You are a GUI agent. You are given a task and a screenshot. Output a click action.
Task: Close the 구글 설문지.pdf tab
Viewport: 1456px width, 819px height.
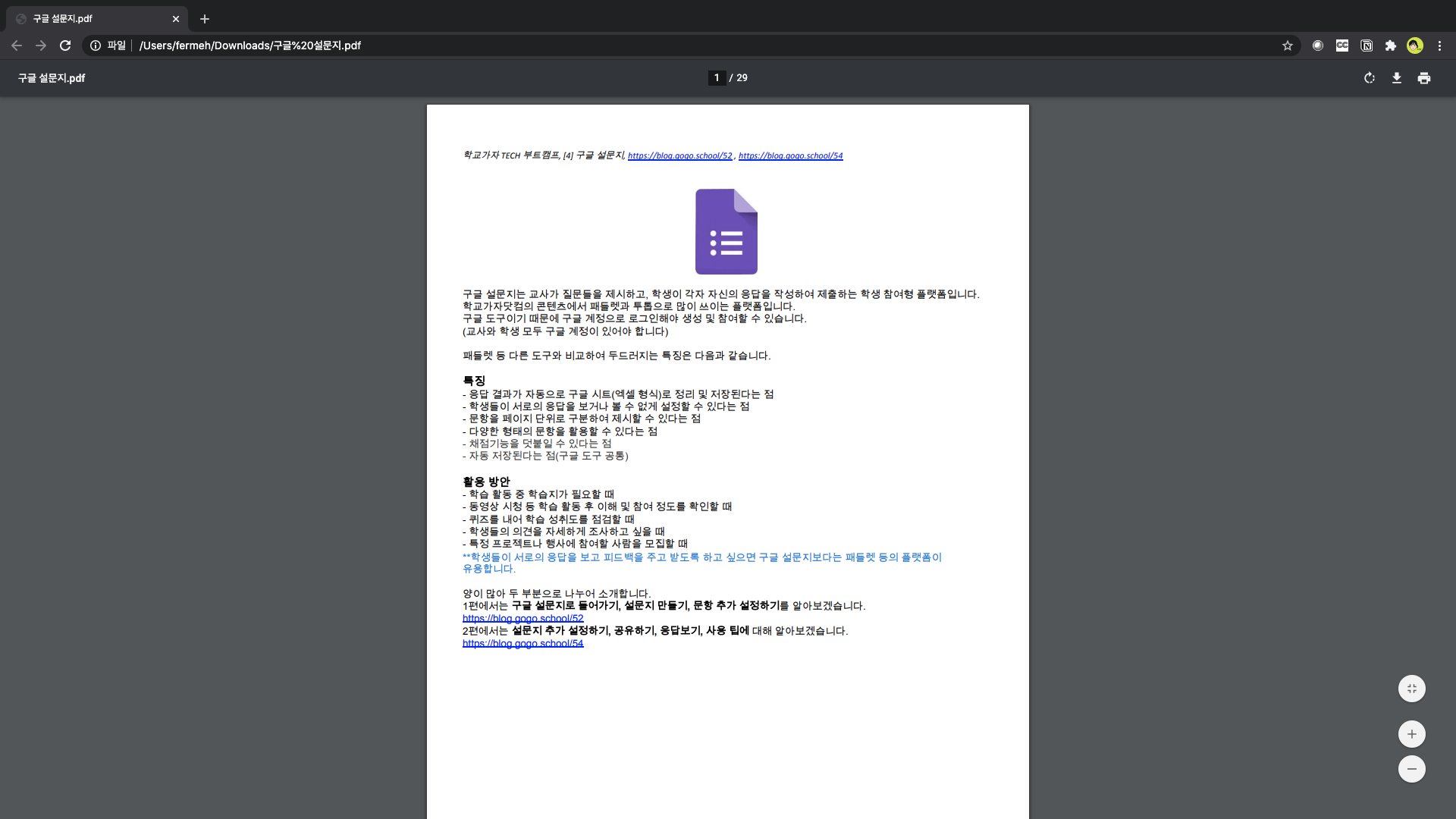[176, 19]
